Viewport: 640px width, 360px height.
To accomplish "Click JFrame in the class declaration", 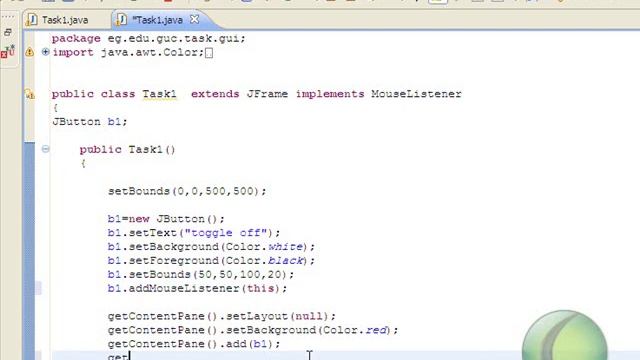I will point(267,94).
